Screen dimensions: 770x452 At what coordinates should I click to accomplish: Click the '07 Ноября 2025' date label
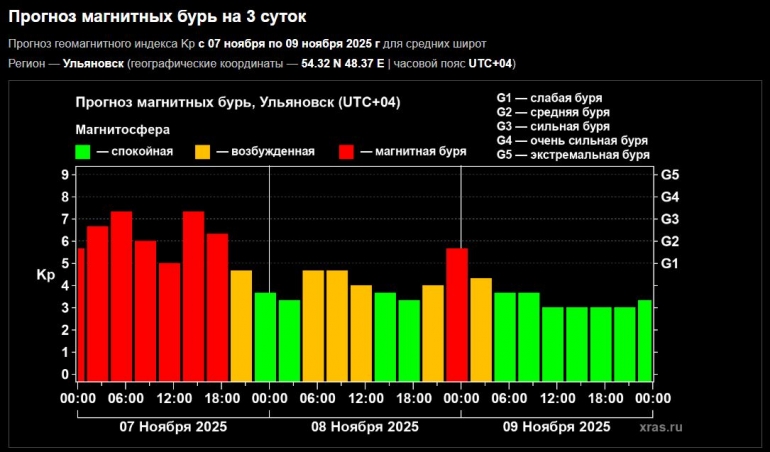point(173,426)
